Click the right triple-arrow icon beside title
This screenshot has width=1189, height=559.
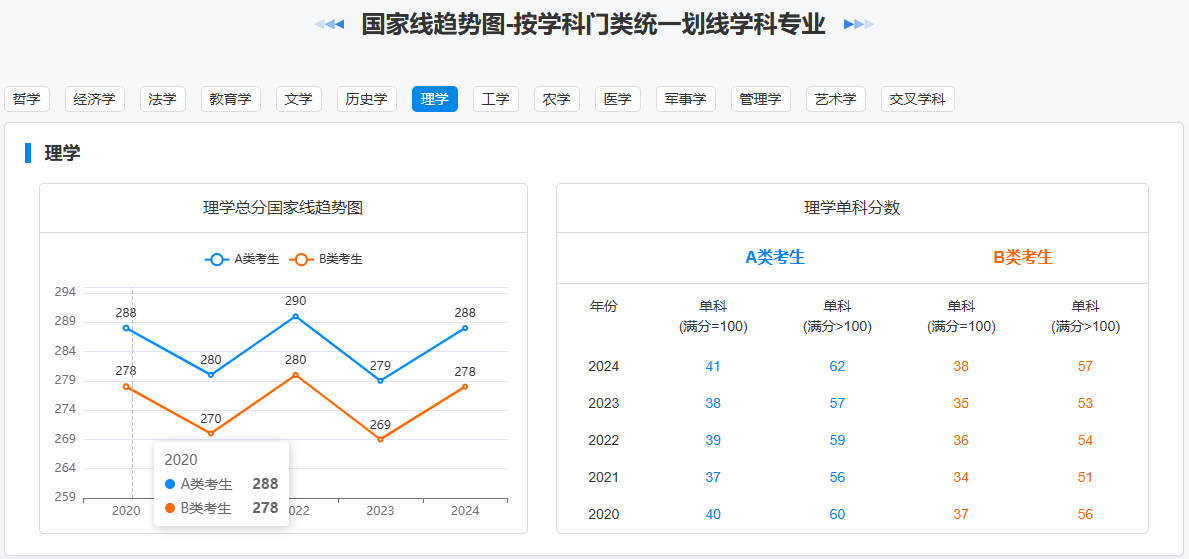858,25
